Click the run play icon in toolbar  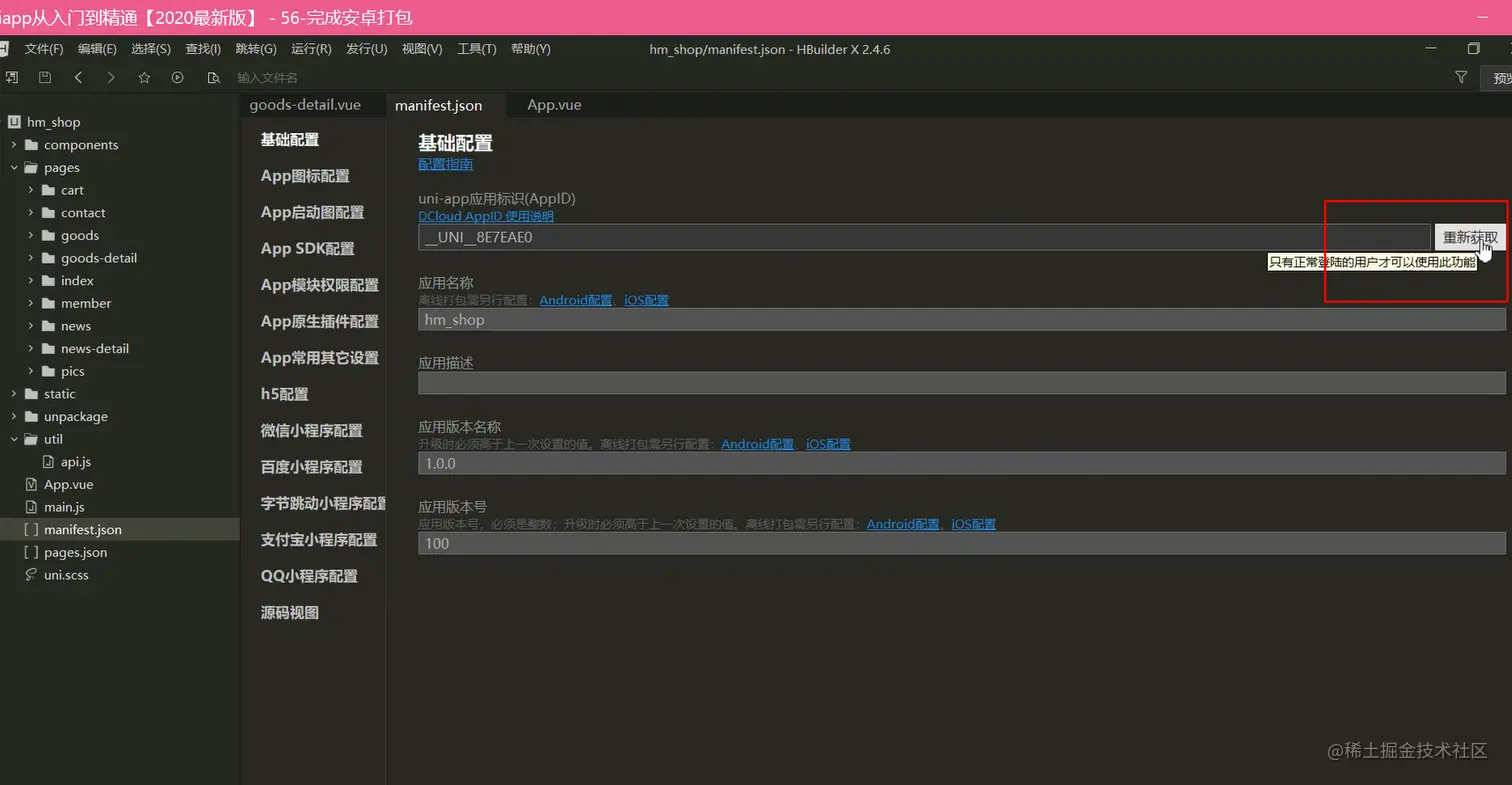point(178,77)
